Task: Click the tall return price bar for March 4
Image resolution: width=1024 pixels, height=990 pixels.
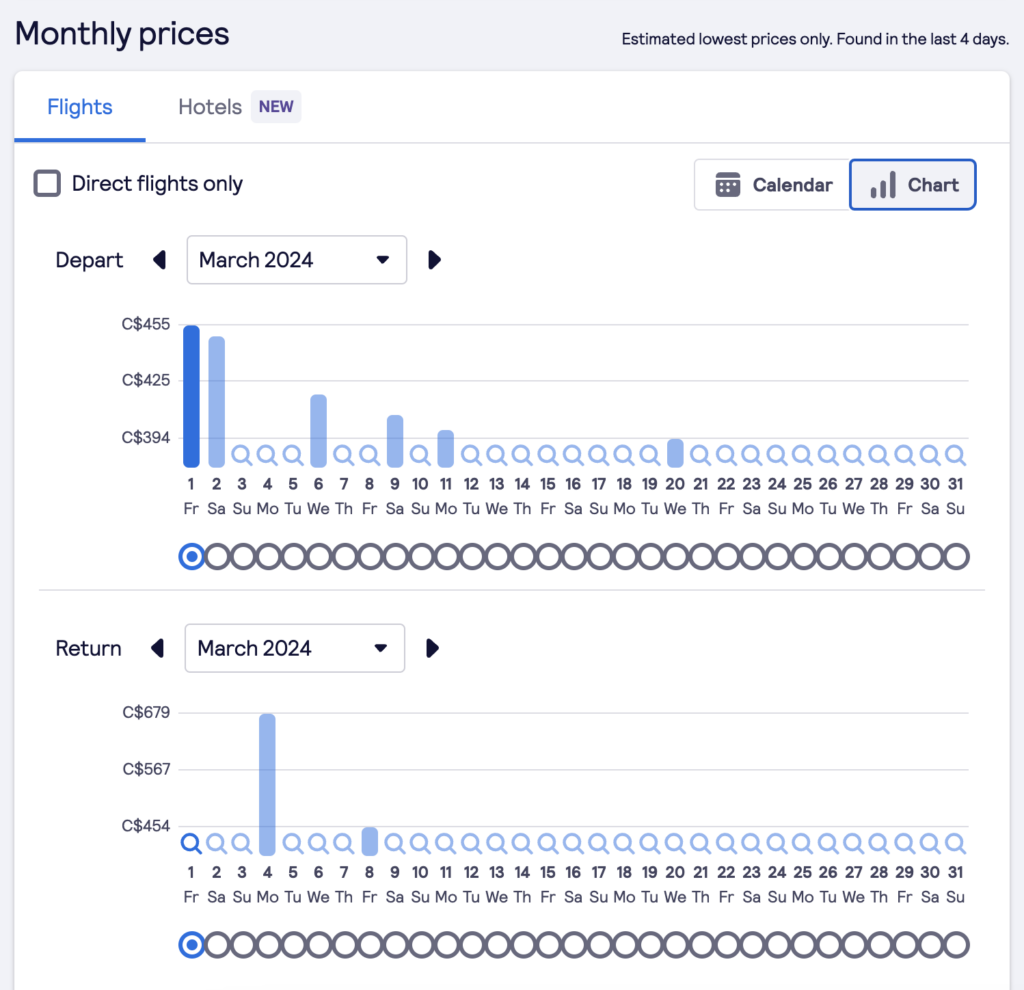Action: (267, 783)
